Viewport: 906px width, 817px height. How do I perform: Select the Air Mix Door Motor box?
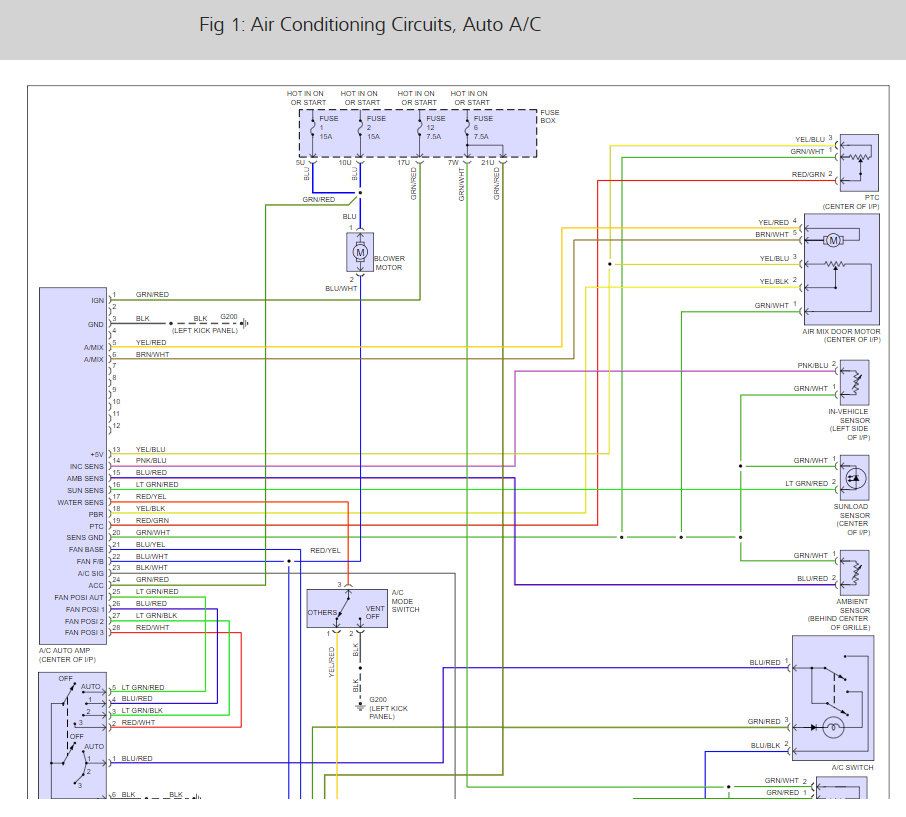(842, 270)
